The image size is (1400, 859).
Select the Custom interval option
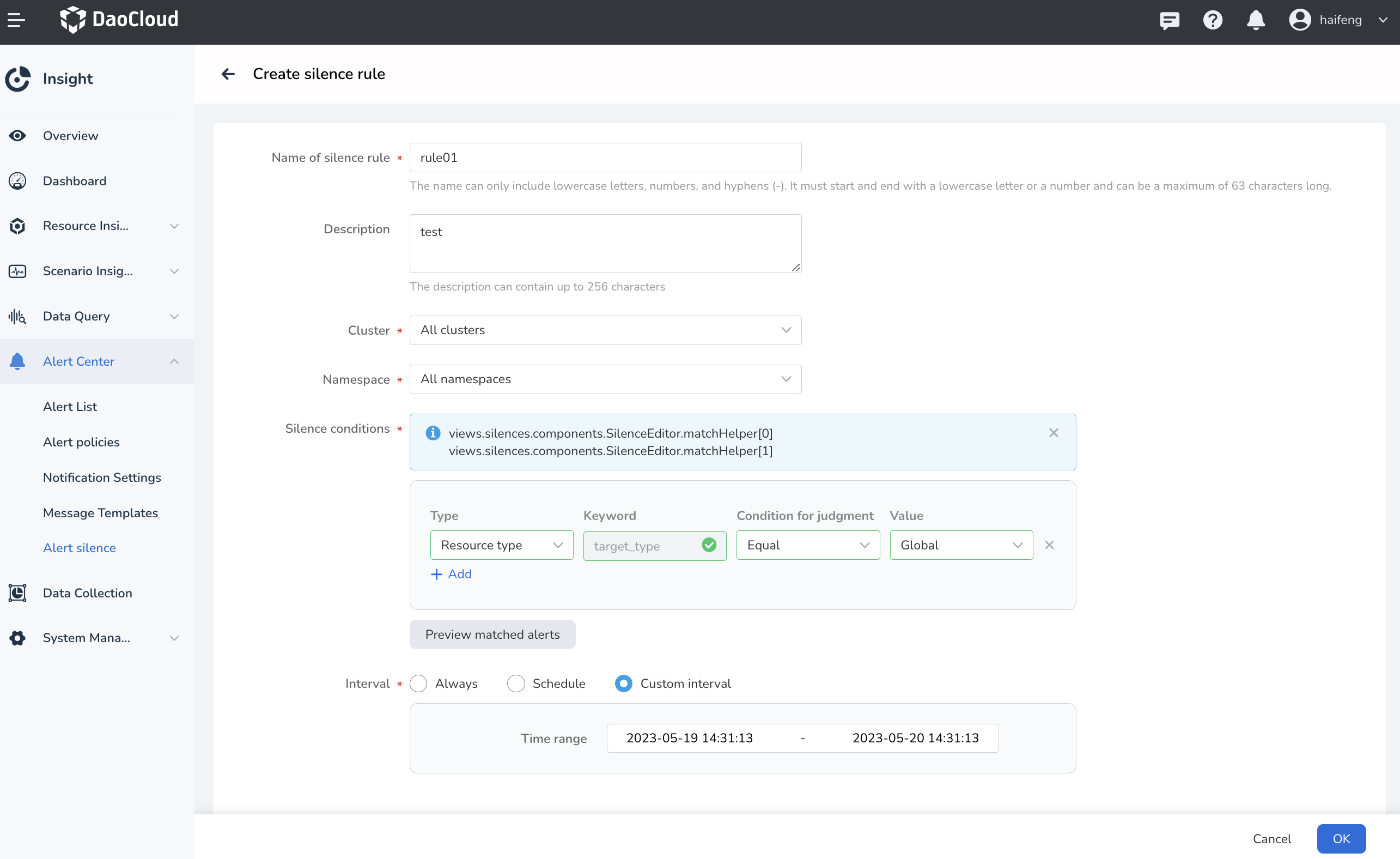[x=623, y=683]
